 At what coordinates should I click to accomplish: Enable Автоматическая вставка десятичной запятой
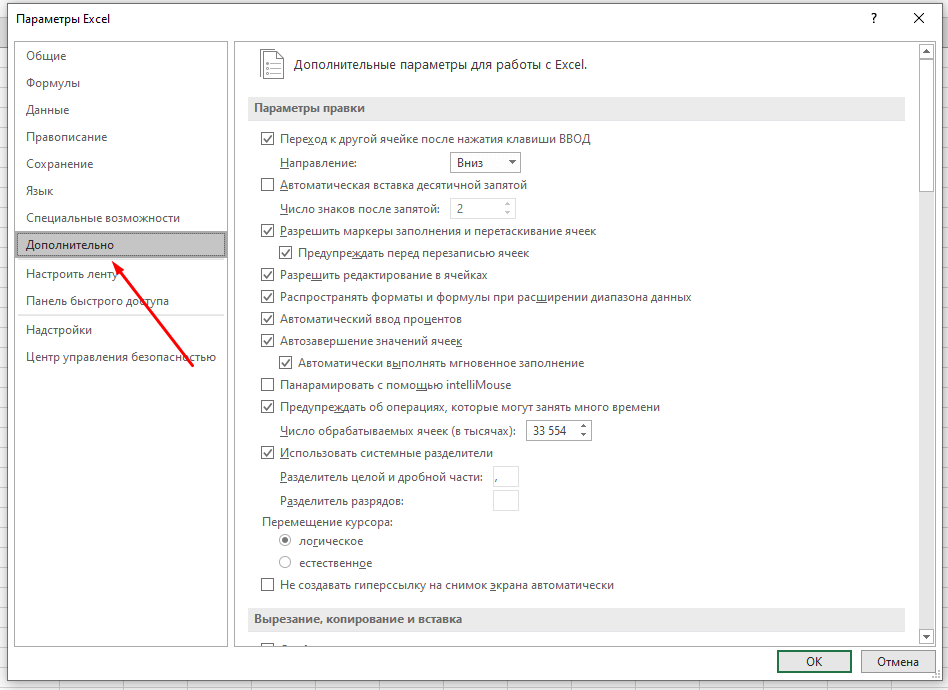pos(267,184)
